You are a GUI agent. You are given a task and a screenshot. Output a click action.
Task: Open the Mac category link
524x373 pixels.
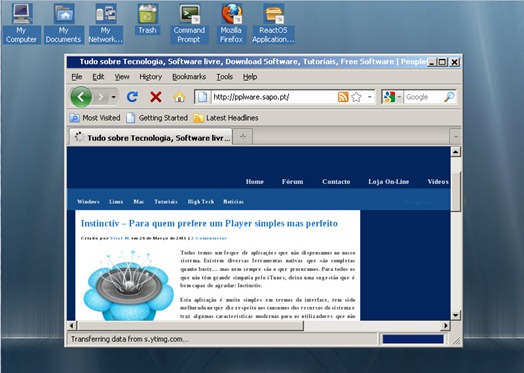139,202
